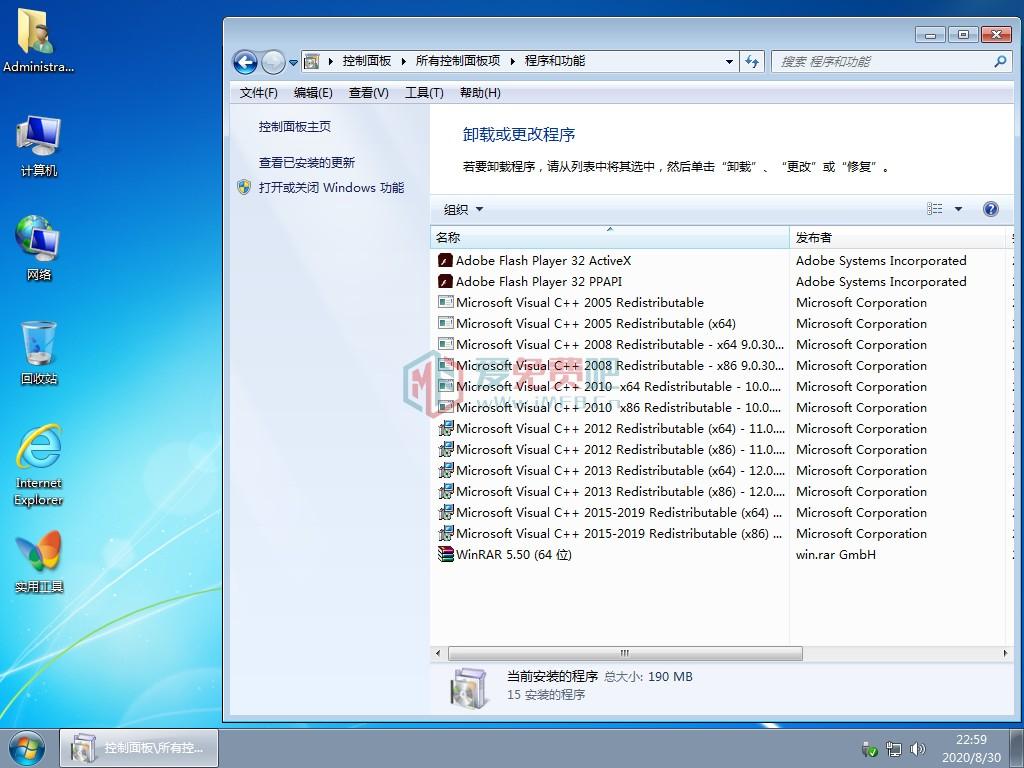Screen dimensions: 1024x768
Task: Click the Back navigation arrow button
Action: coord(246,63)
